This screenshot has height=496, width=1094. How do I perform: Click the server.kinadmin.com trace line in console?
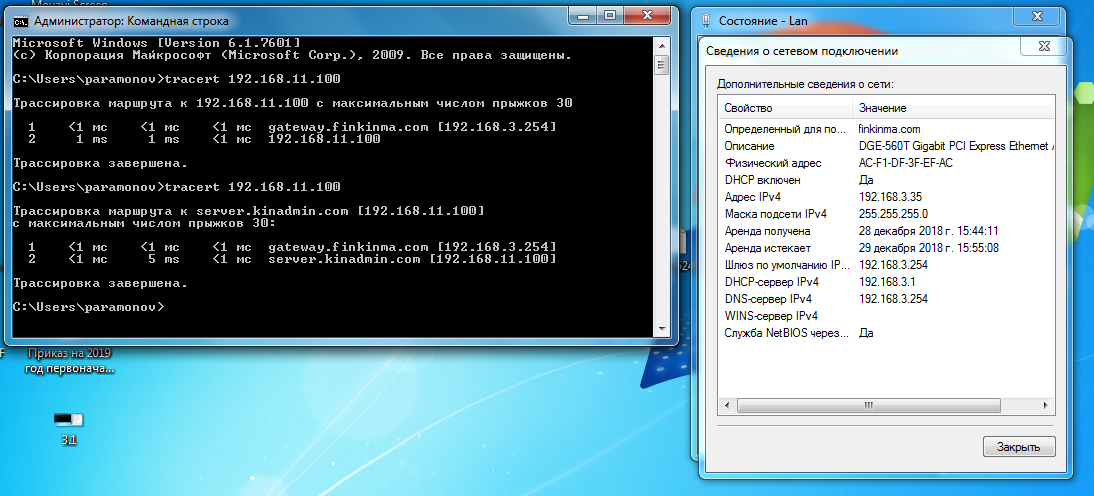[x=292, y=259]
